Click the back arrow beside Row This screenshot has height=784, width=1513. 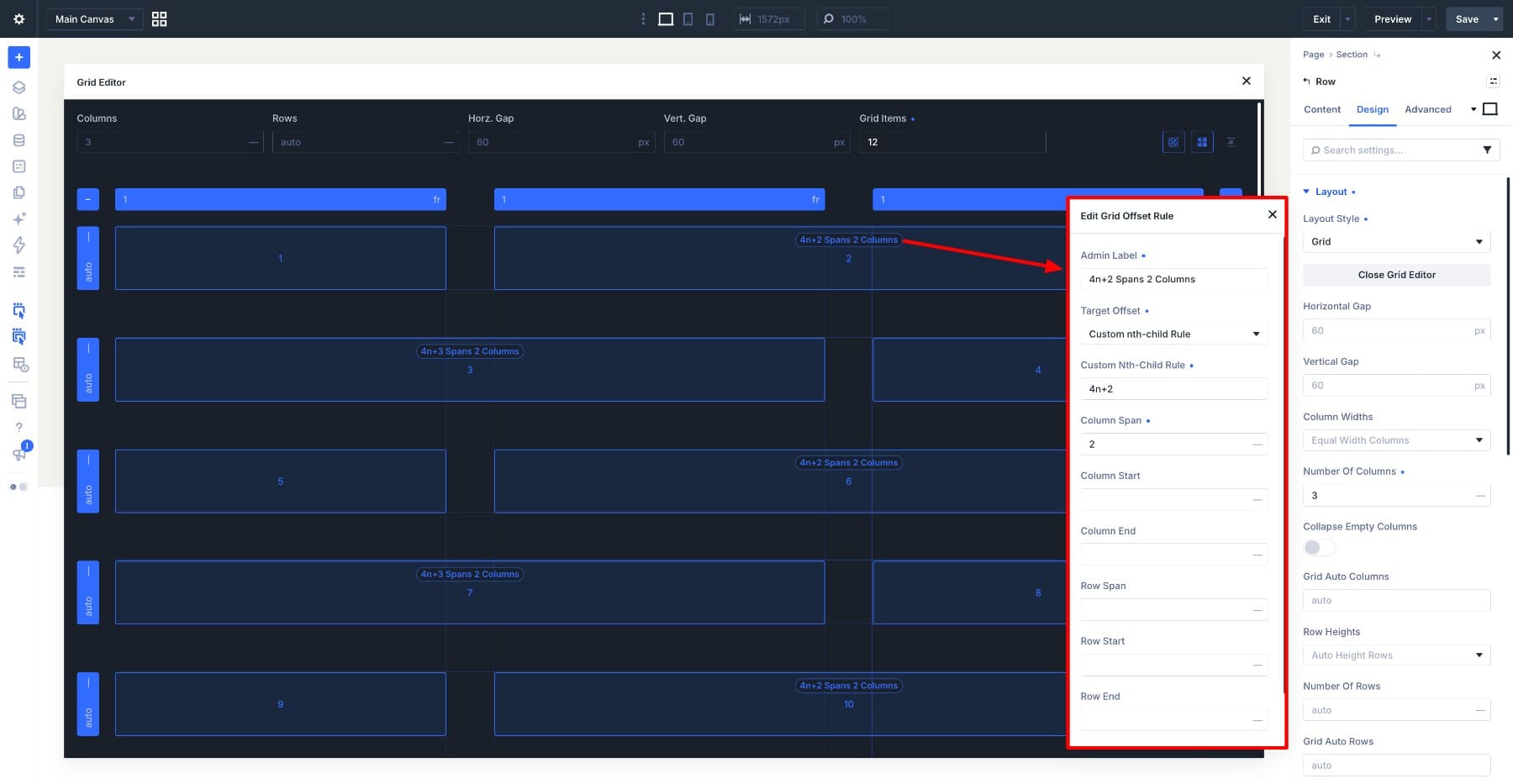[1306, 82]
